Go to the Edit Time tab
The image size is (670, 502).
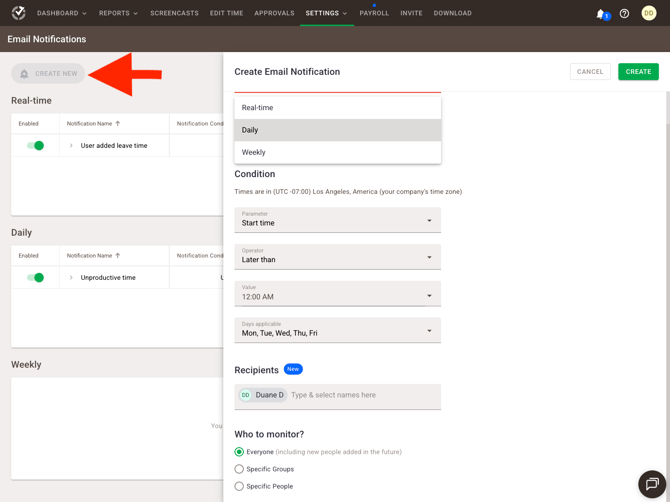tap(226, 13)
